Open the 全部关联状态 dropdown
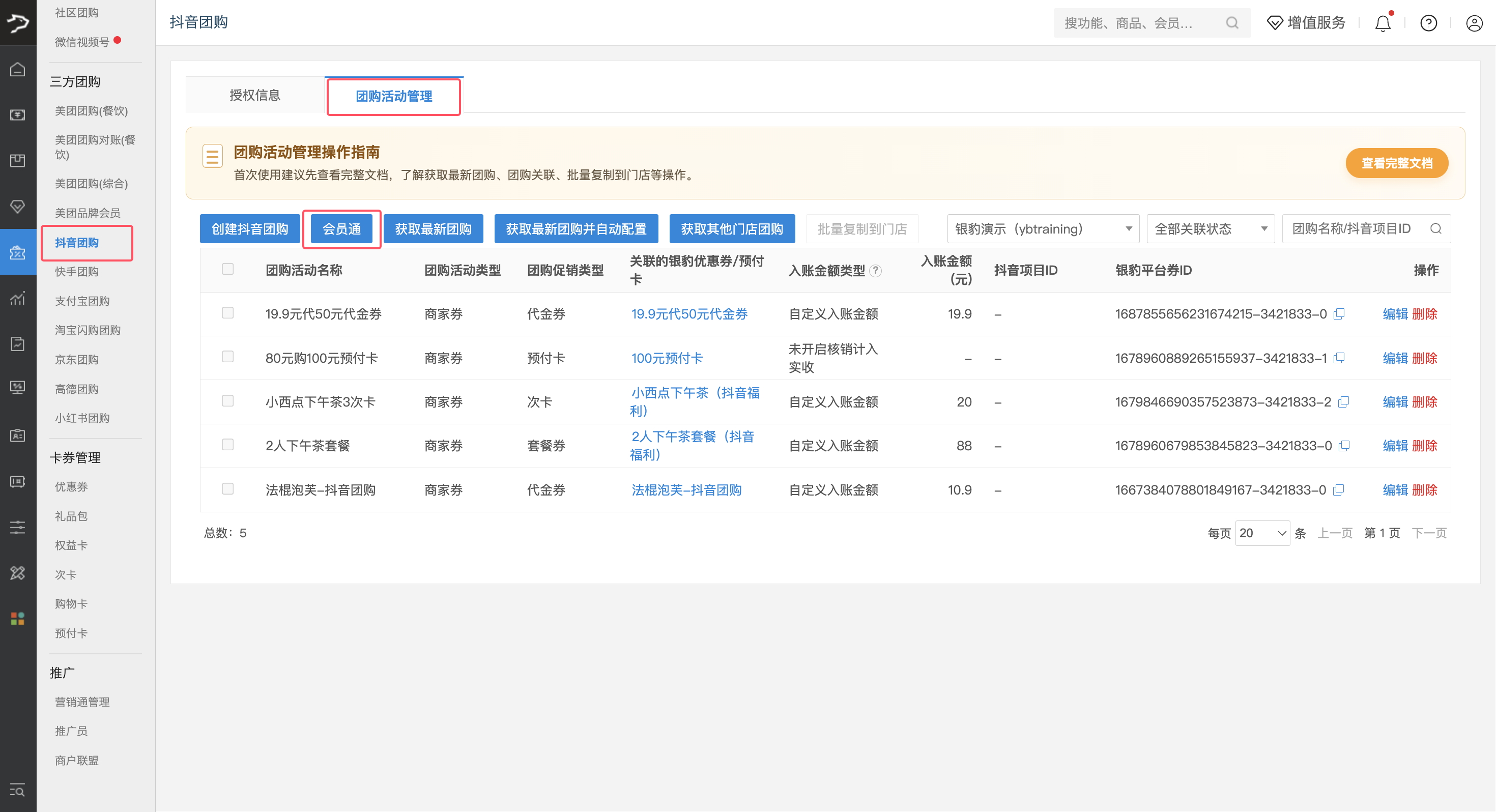1496x812 pixels. click(1210, 229)
